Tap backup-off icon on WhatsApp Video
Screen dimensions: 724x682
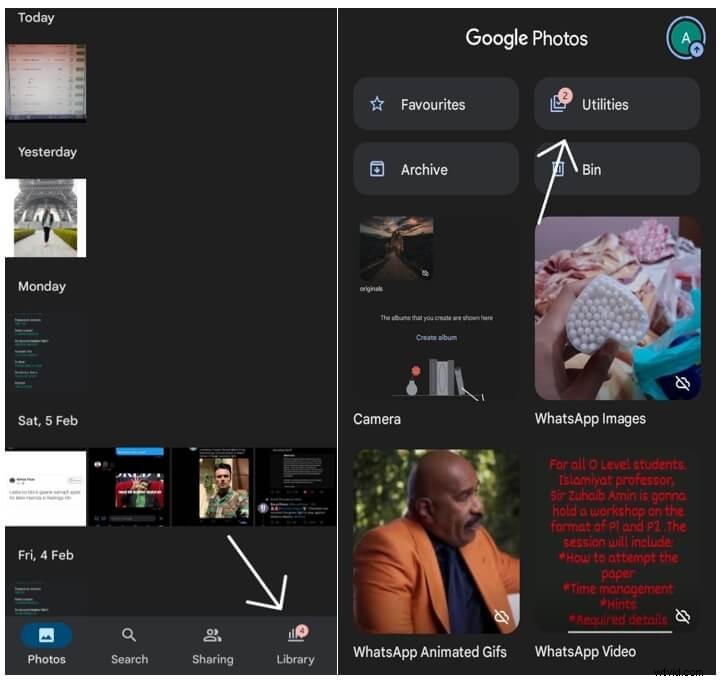tap(682, 616)
